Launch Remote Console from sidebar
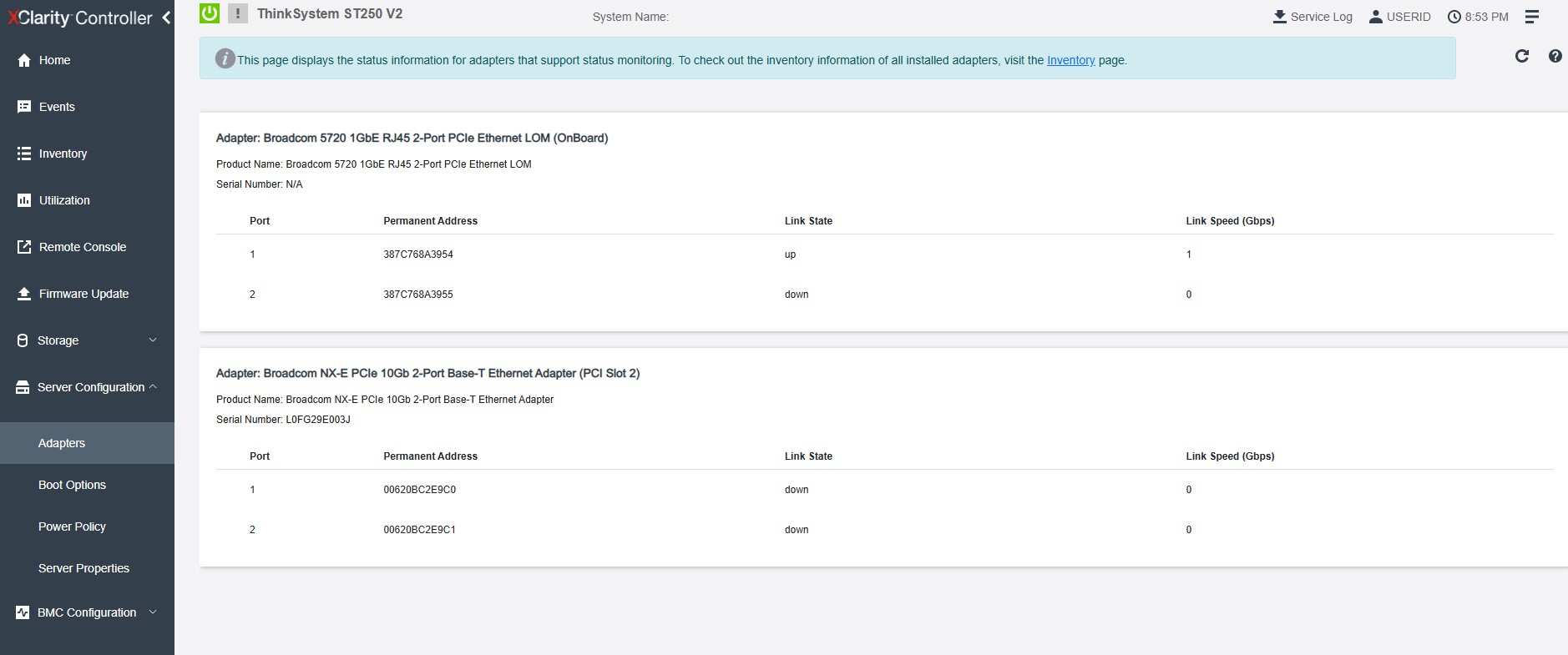The width and height of the screenshot is (1568, 655). (82, 247)
